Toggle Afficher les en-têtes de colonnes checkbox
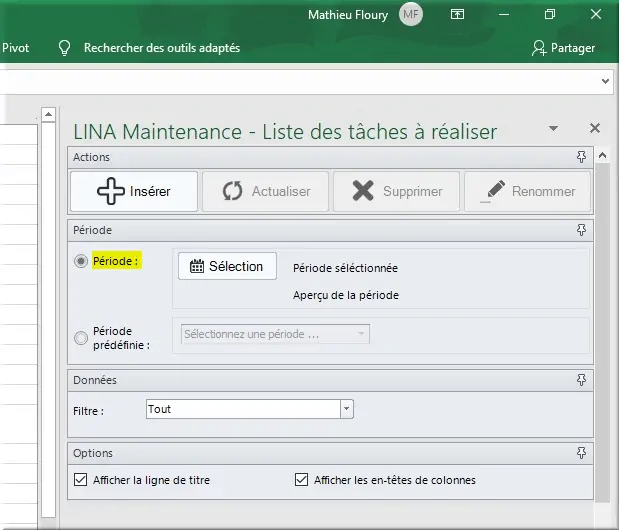 coord(302,480)
